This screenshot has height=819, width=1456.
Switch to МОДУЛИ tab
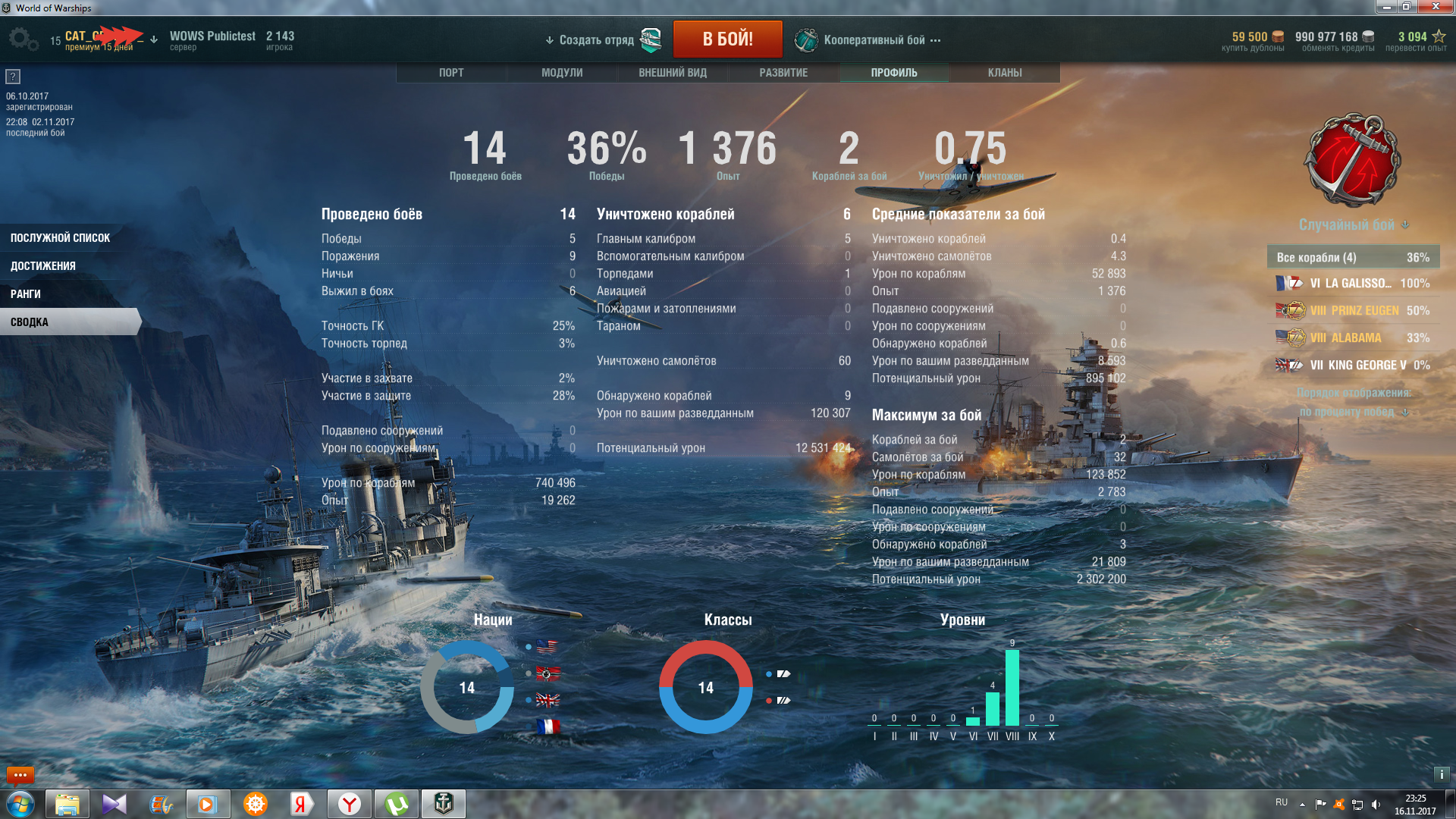(x=562, y=73)
